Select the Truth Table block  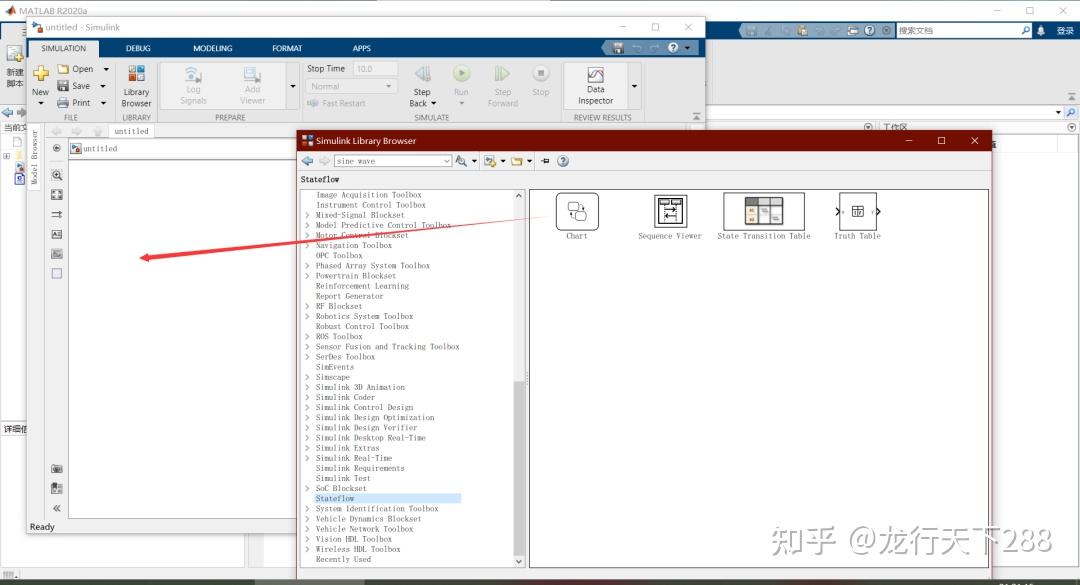[856, 212]
